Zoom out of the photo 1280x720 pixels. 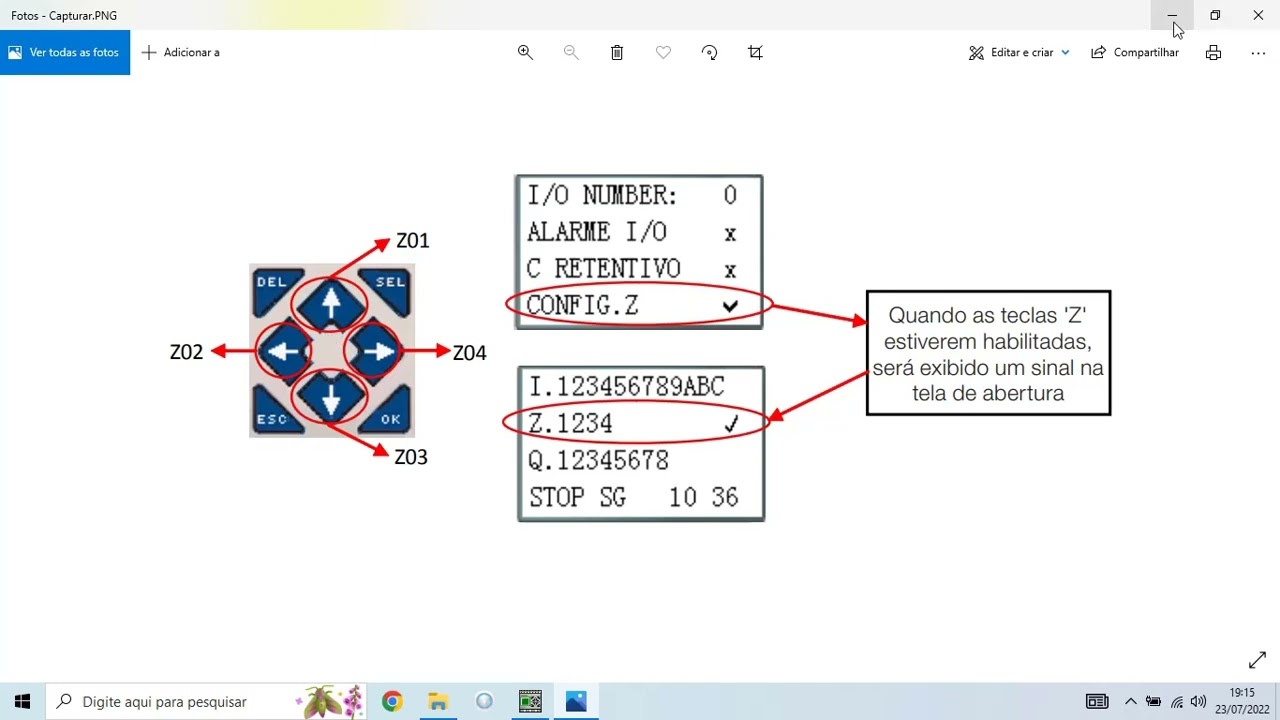tap(571, 52)
